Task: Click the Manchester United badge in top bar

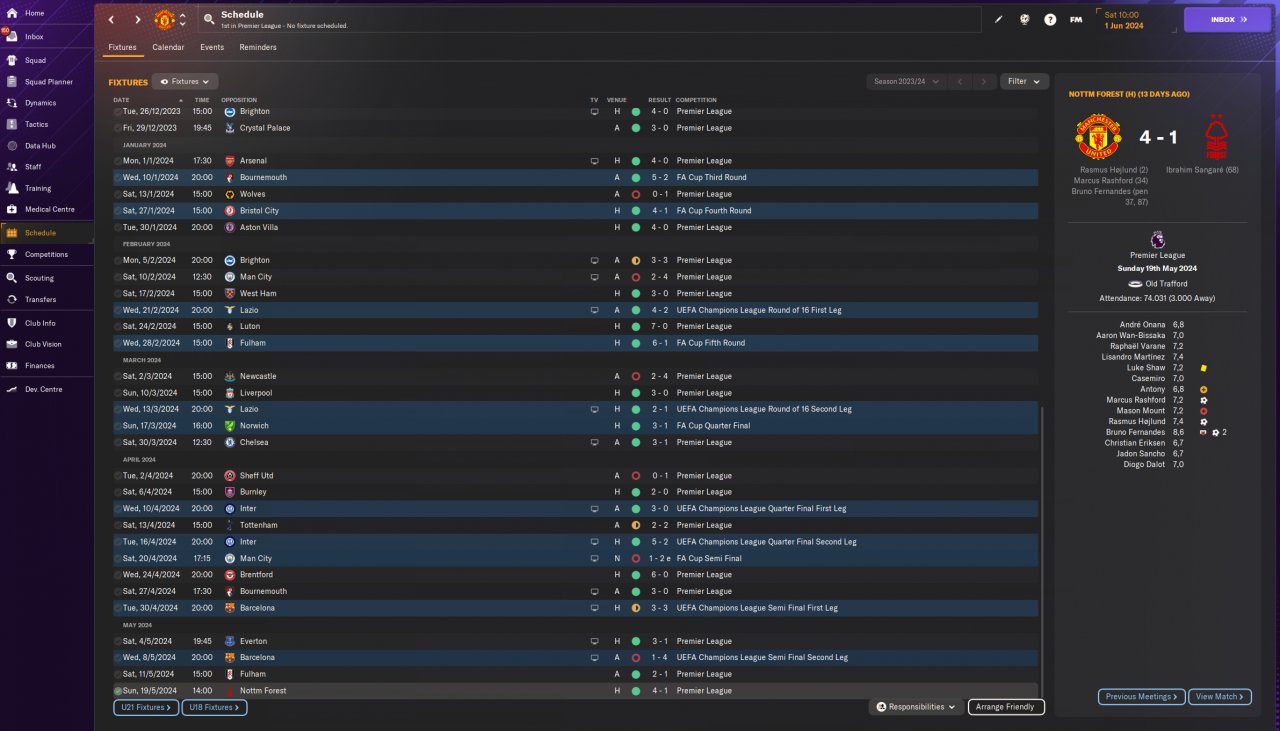Action: point(164,19)
